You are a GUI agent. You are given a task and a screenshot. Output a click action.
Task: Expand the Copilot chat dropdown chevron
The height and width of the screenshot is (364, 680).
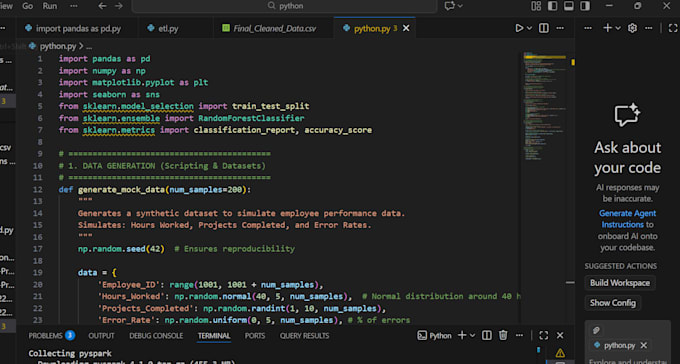(x=460, y=6)
